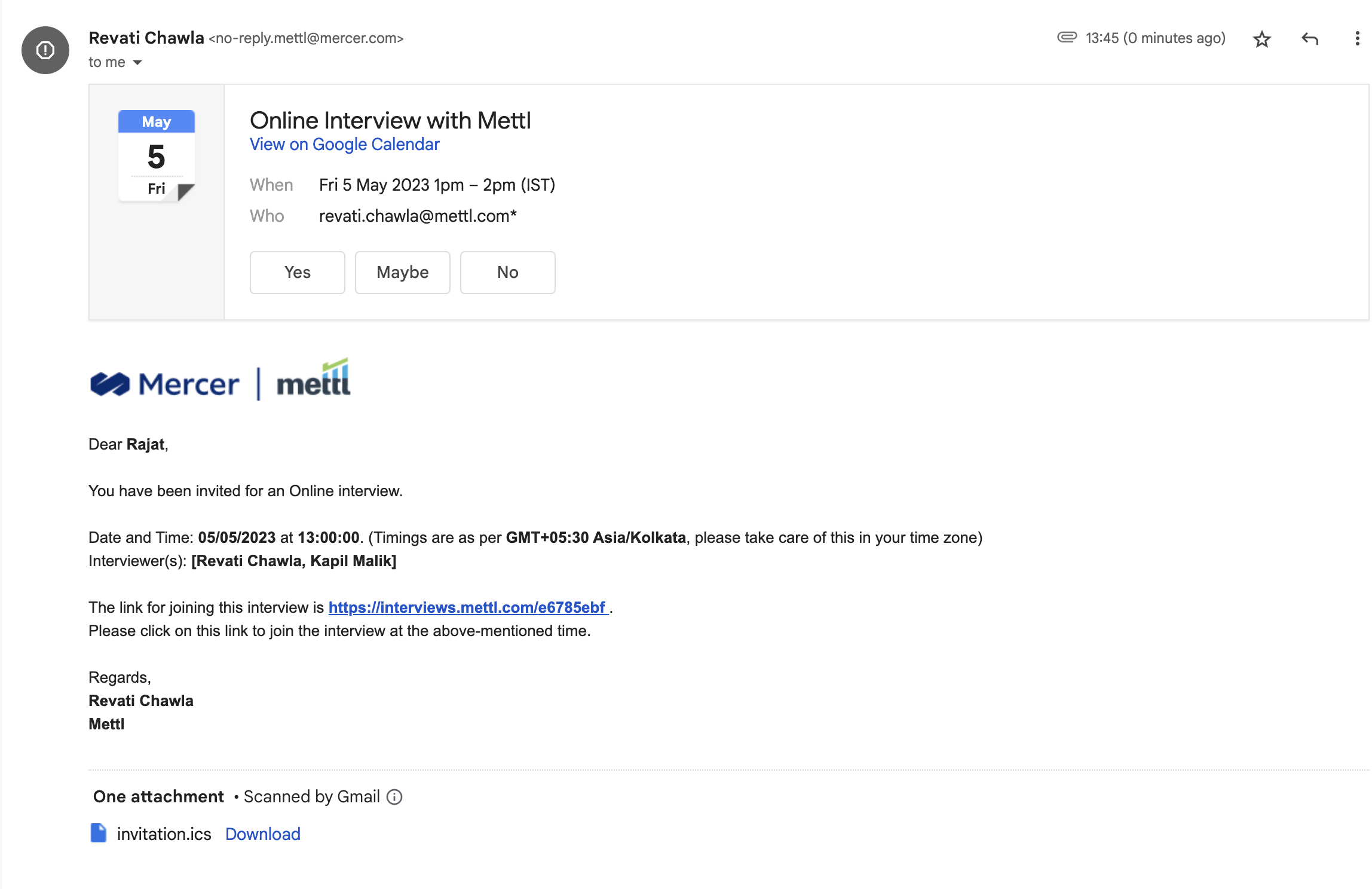Image resolution: width=1372 pixels, height=889 pixels.
Task: Click the 13:45 email timestamp
Action: 1156,38
